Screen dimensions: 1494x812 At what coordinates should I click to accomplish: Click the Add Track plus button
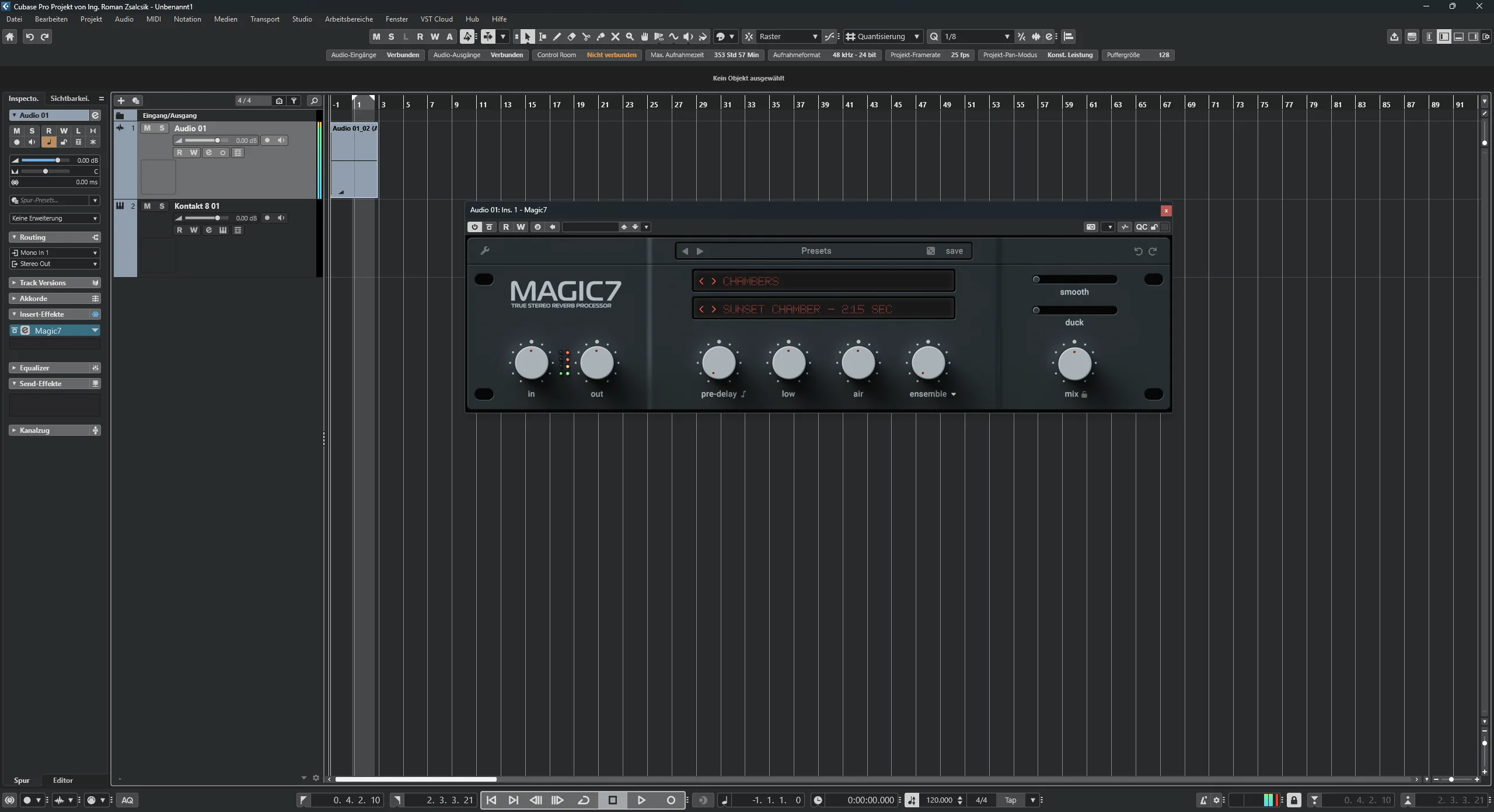(x=121, y=100)
